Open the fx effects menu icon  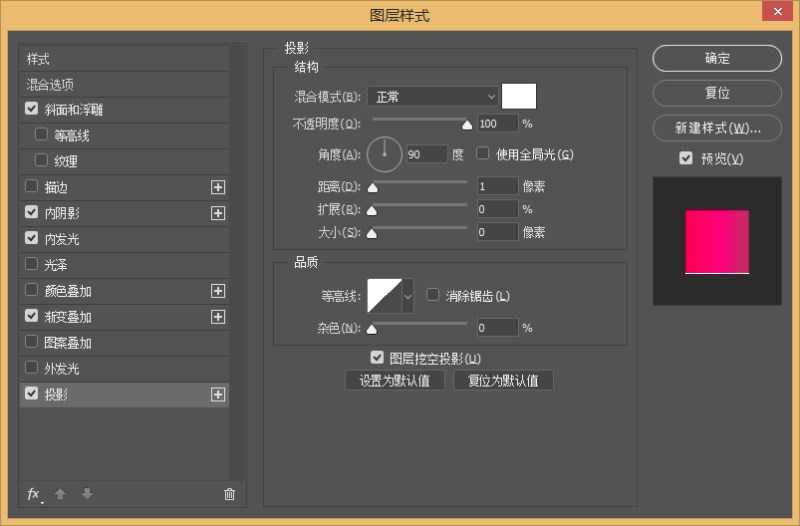(x=34, y=494)
